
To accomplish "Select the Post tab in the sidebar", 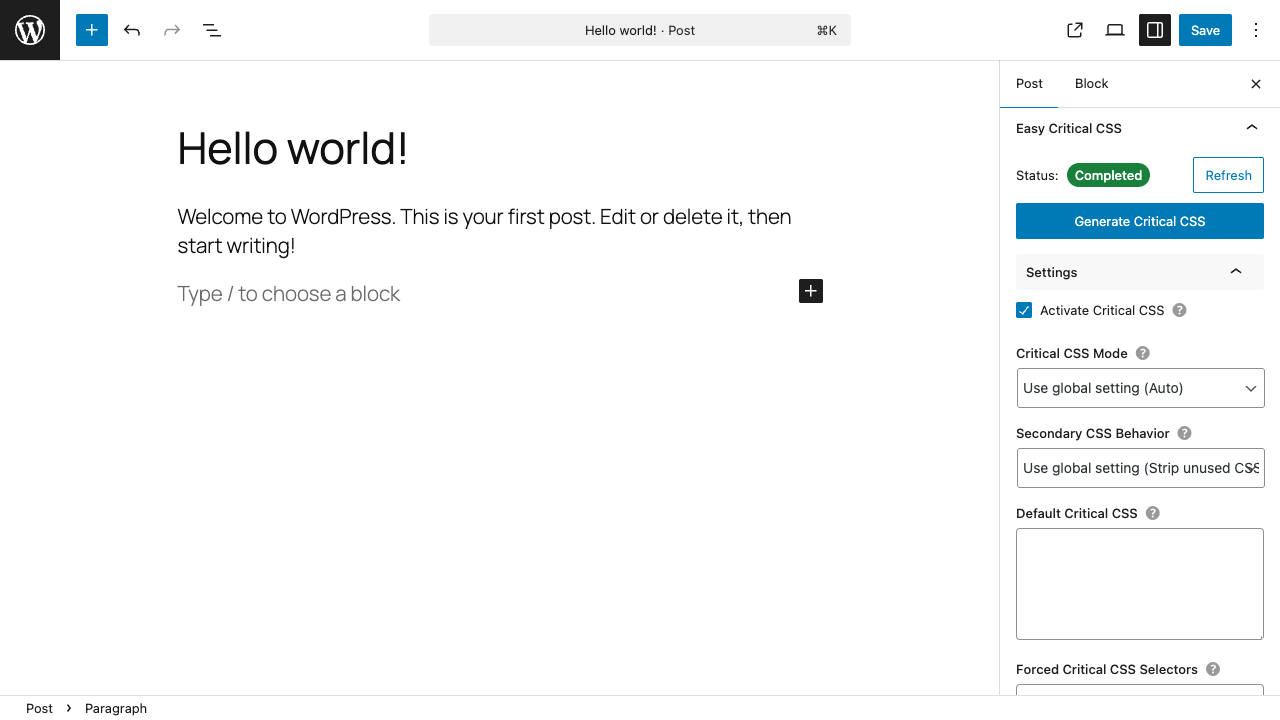I will coord(1029,84).
